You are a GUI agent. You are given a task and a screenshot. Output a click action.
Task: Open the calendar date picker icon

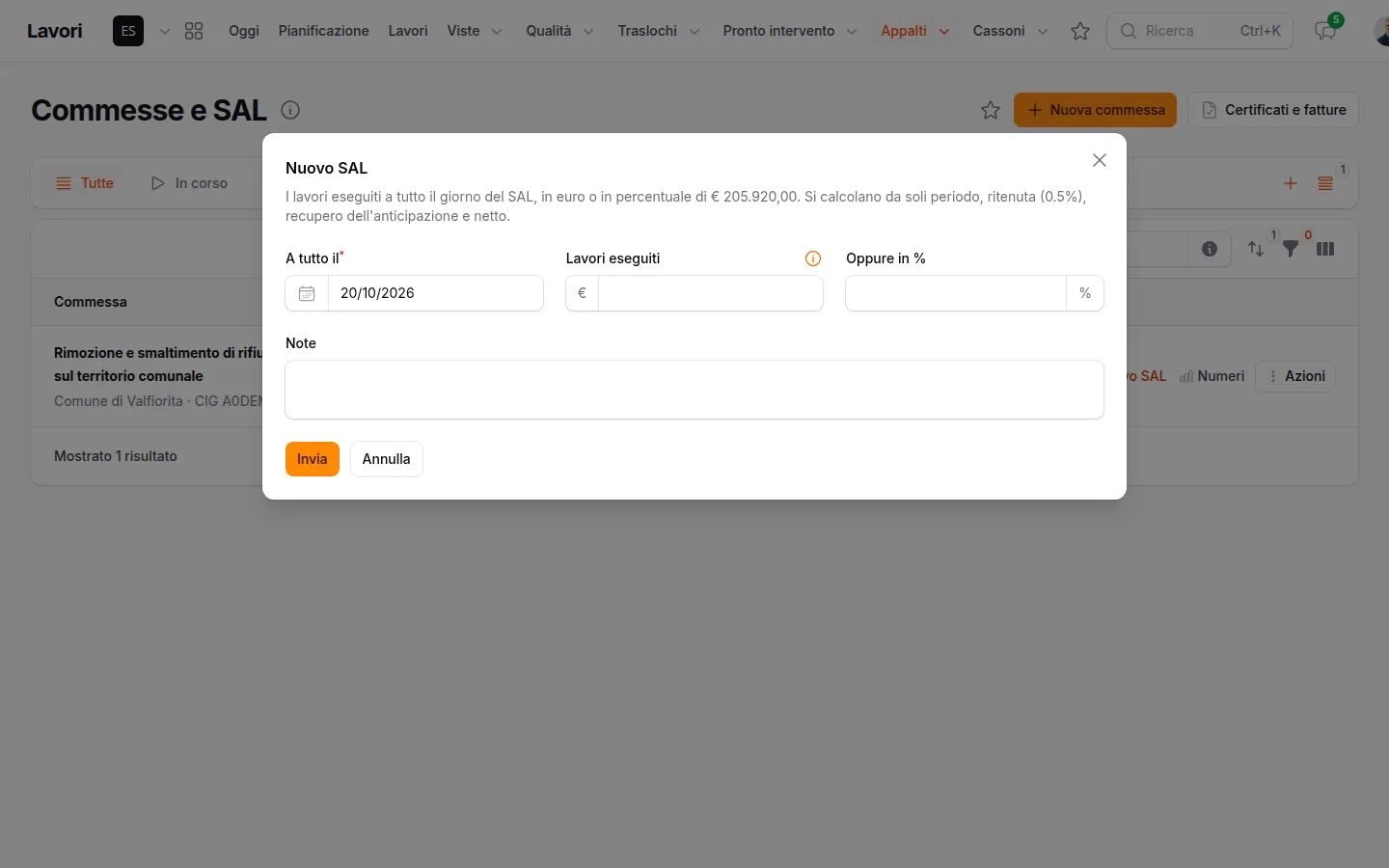(307, 293)
